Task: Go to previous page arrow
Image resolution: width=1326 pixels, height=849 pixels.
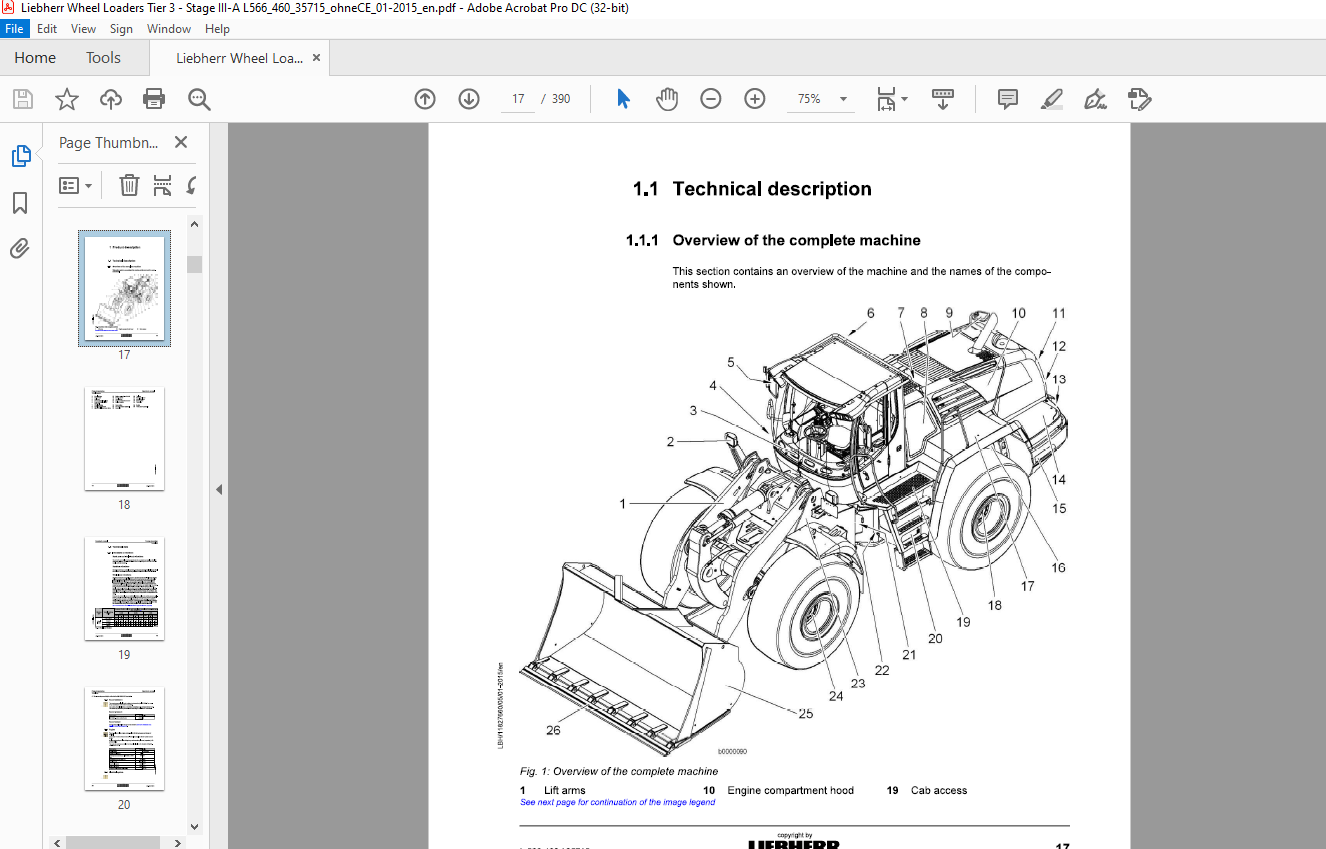Action: [425, 99]
